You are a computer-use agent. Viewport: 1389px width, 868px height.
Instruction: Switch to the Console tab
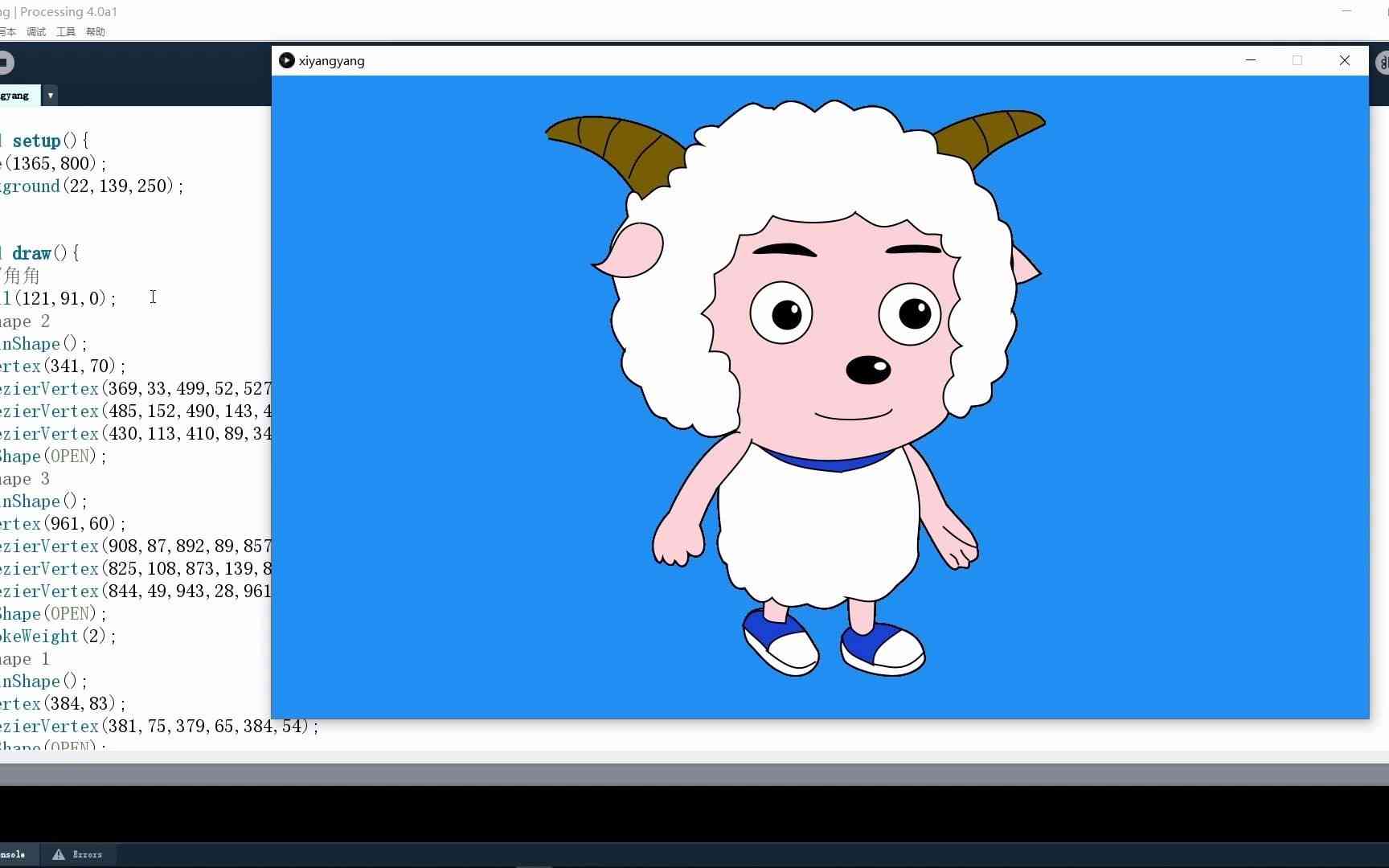14,854
